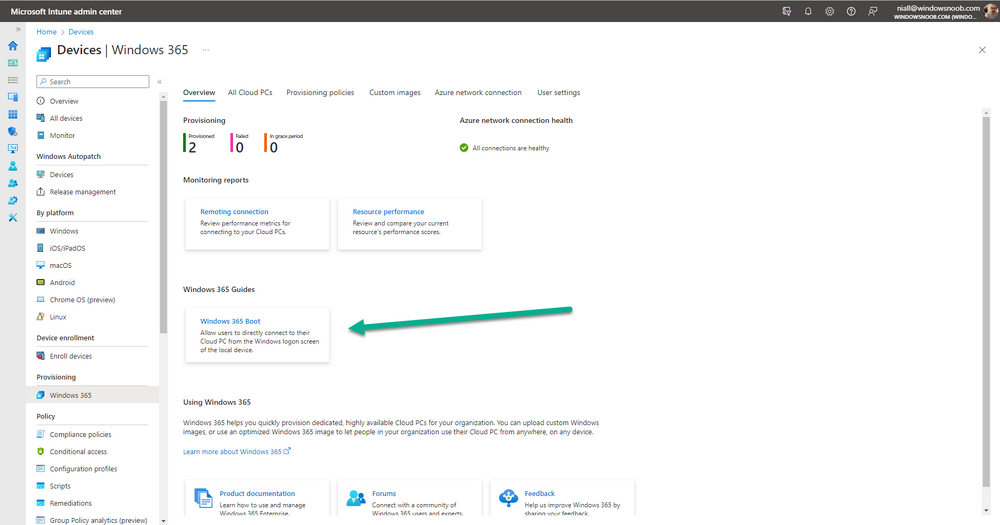Open Reports monitor icon in left rail
The image size is (1000, 525).
[13, 149]
